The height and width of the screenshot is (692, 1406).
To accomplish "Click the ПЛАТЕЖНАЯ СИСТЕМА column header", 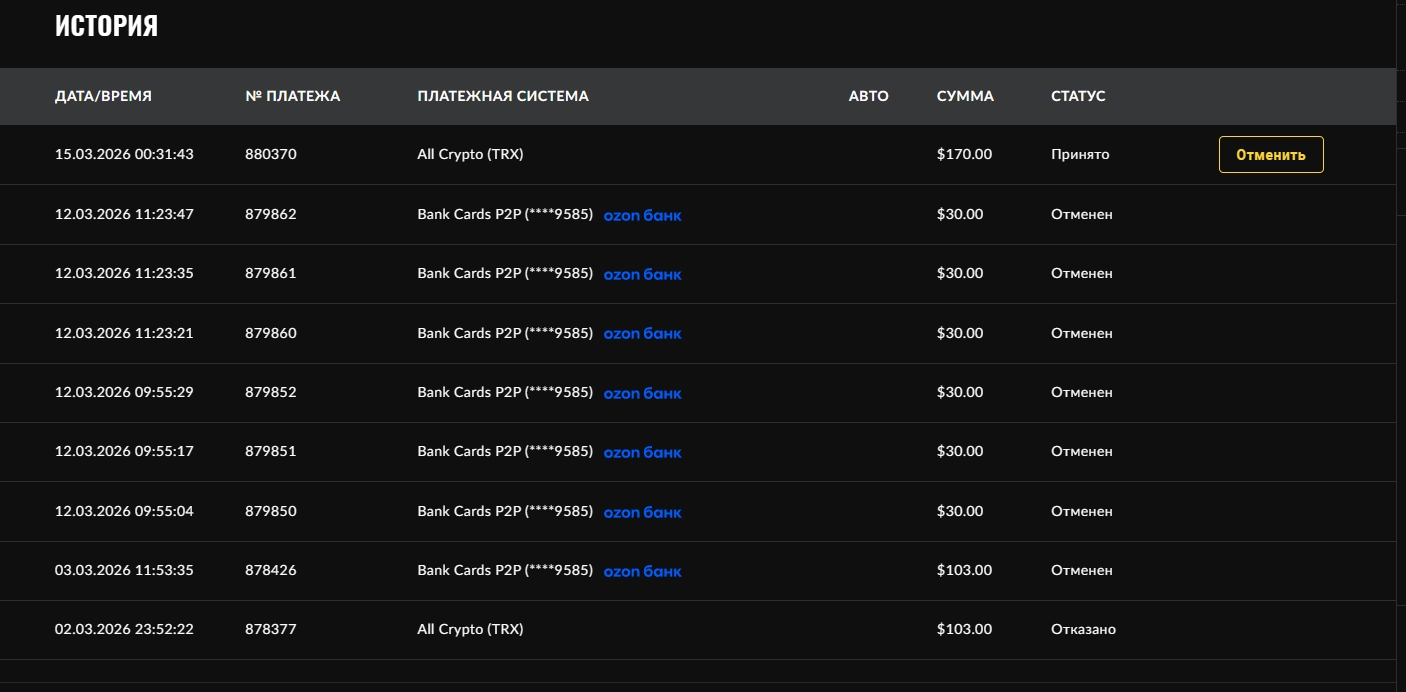I will point(502,96).
